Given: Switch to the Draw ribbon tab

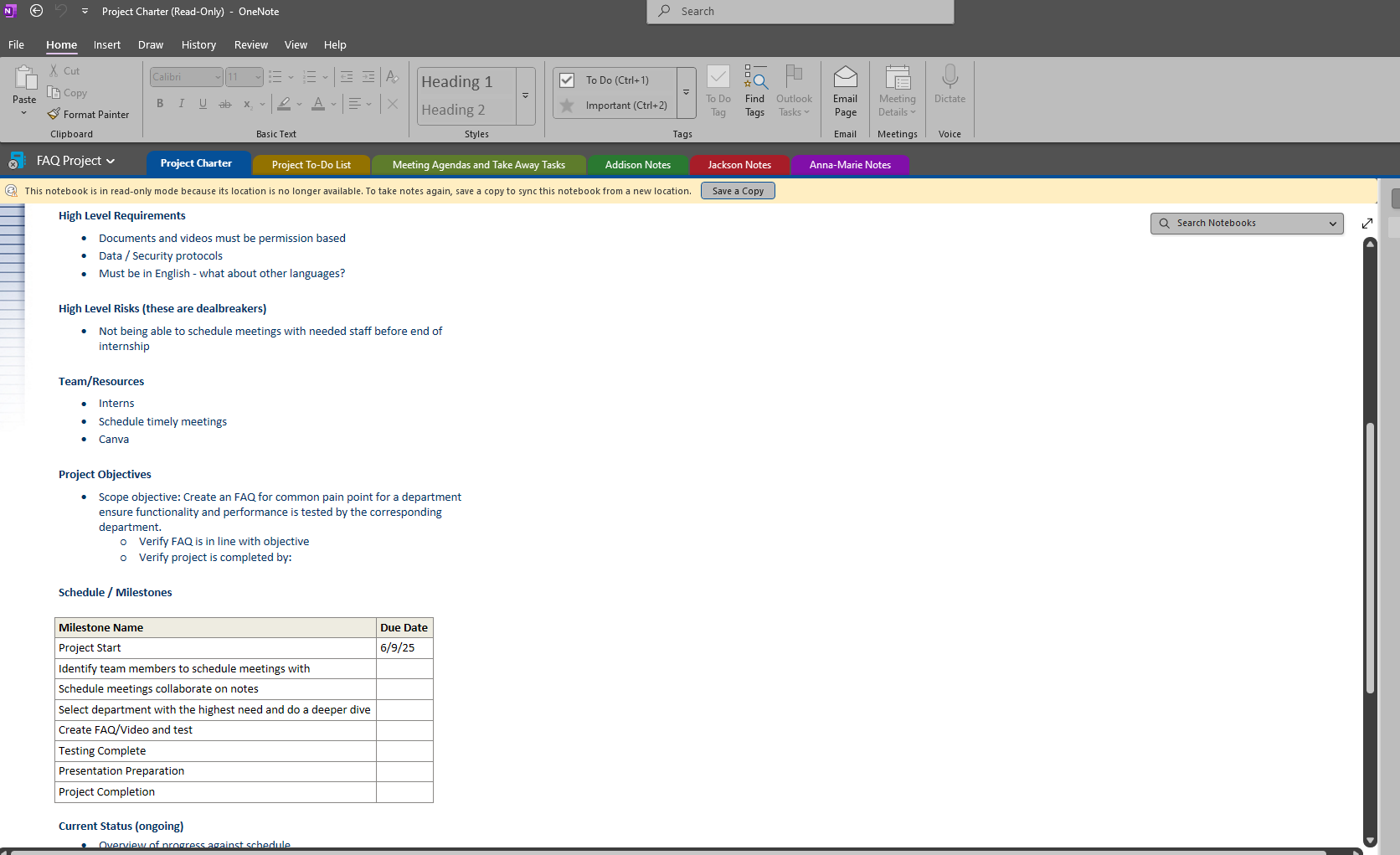Looking at the screenshot, I should coord(151,45).
